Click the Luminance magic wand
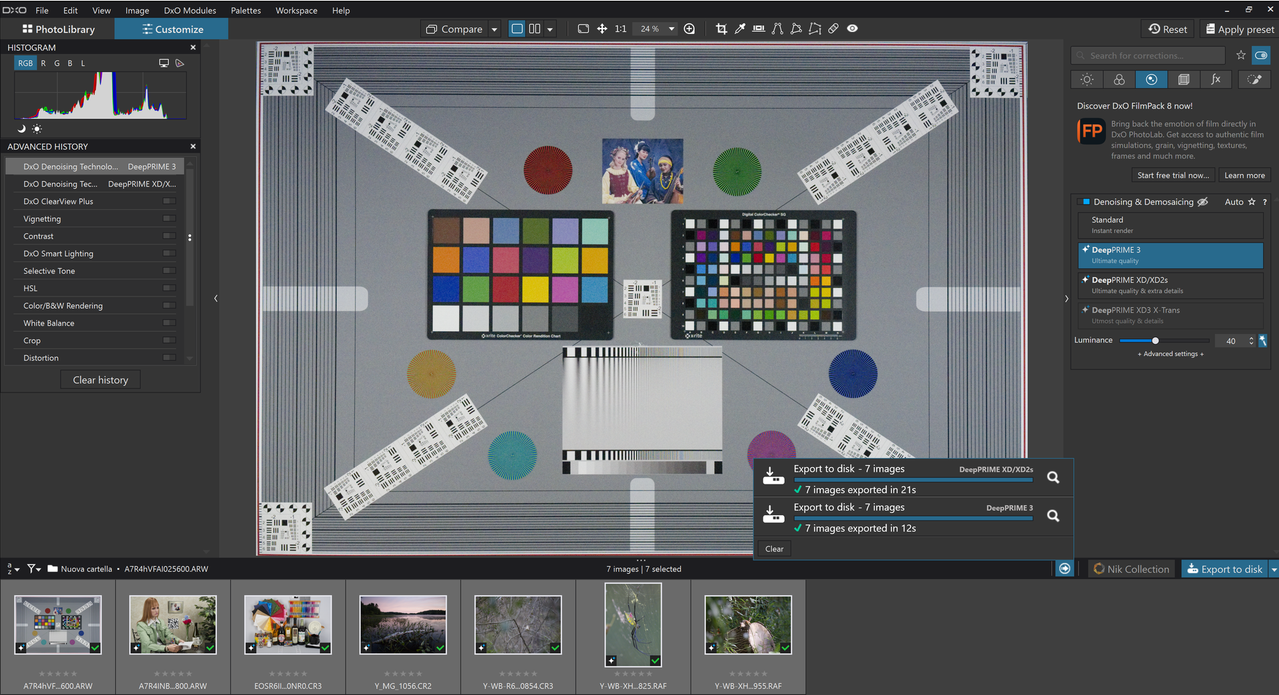This screenshot has width=1279, height=695. pyautogui.click(x=1262, y=340)
